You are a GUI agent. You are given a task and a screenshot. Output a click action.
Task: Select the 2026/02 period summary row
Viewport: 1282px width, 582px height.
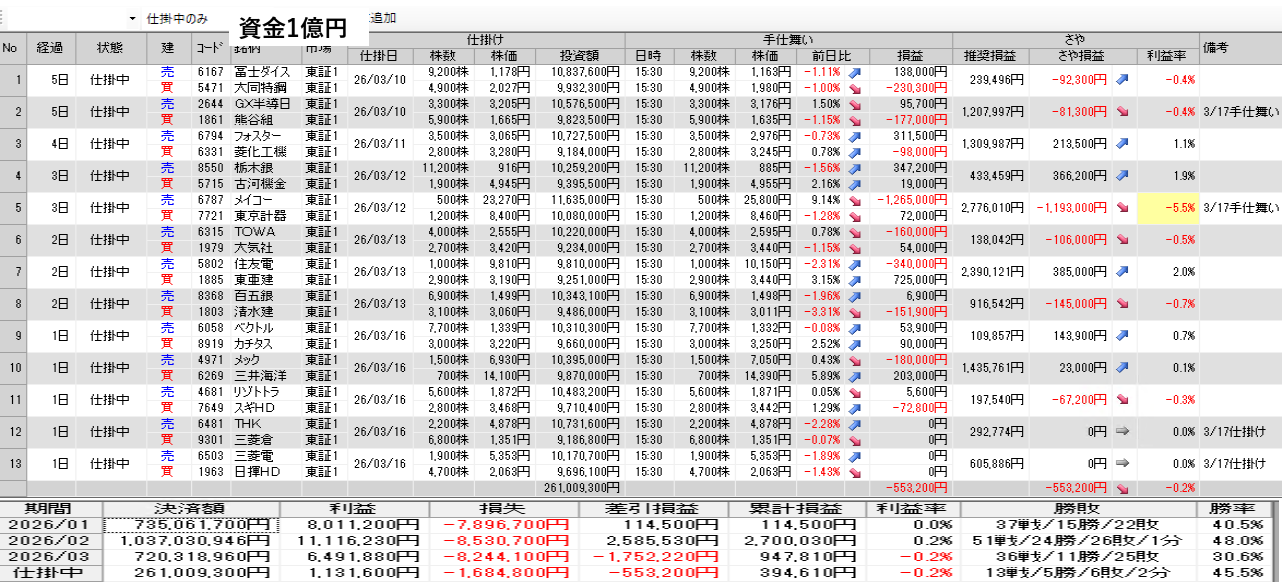(50, 542)
